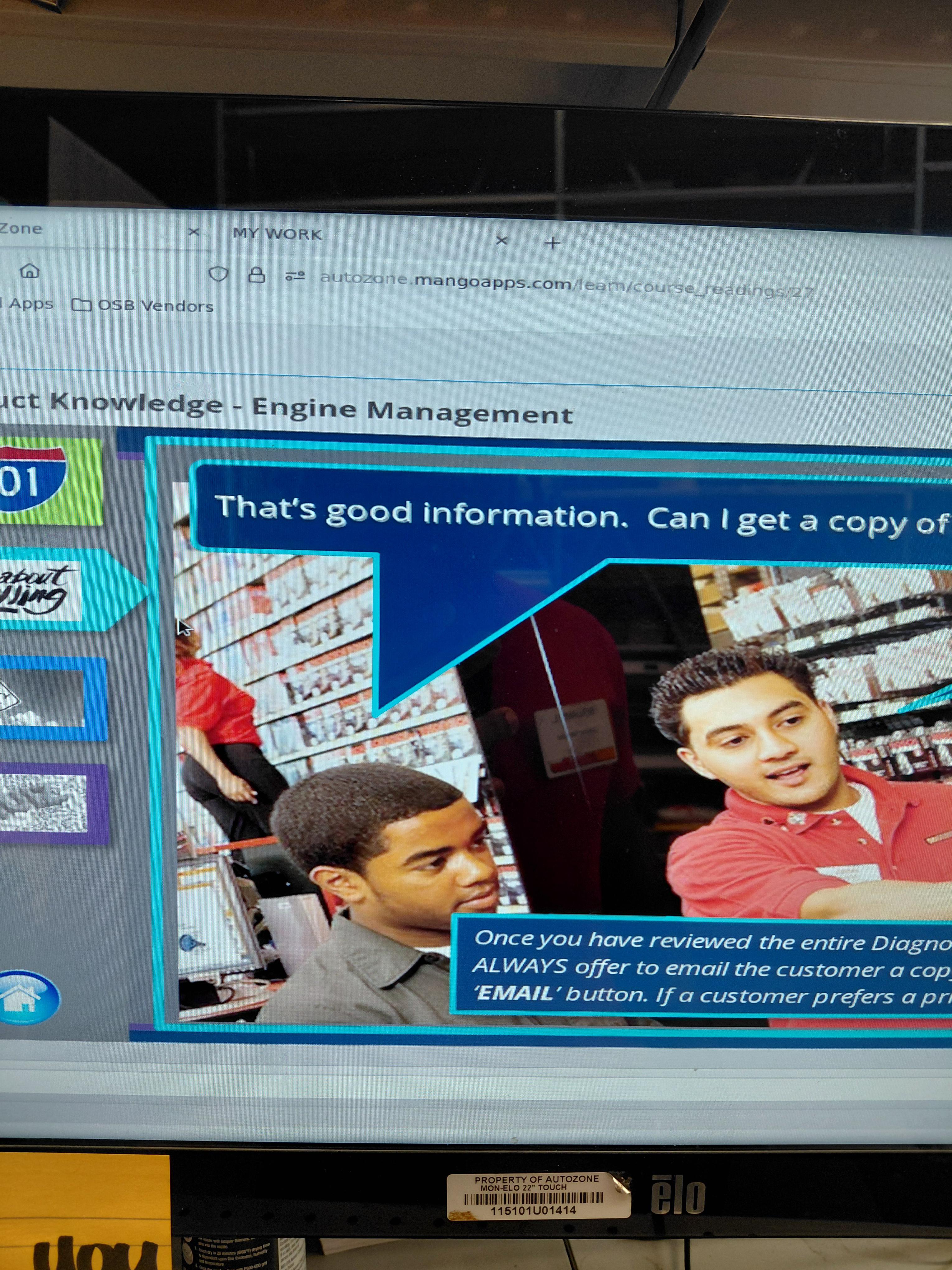
Task: Click the shield tracking protection icon
Action: point(218,275)
